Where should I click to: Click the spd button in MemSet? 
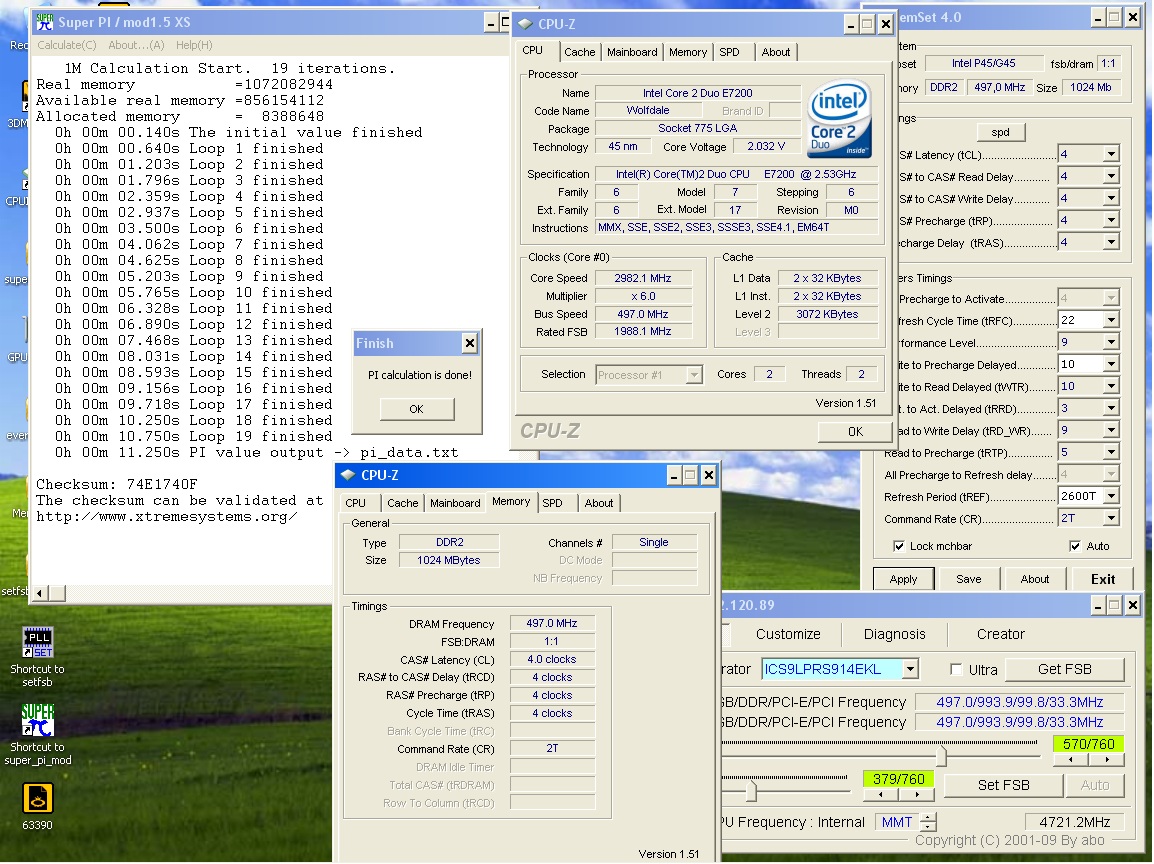(1000, 132)
